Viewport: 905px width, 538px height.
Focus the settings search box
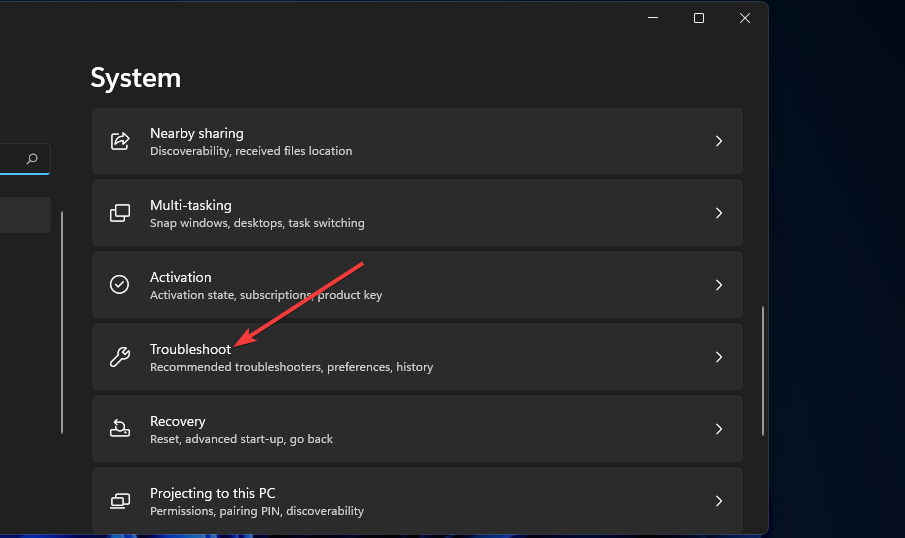[x=12, y=159]
